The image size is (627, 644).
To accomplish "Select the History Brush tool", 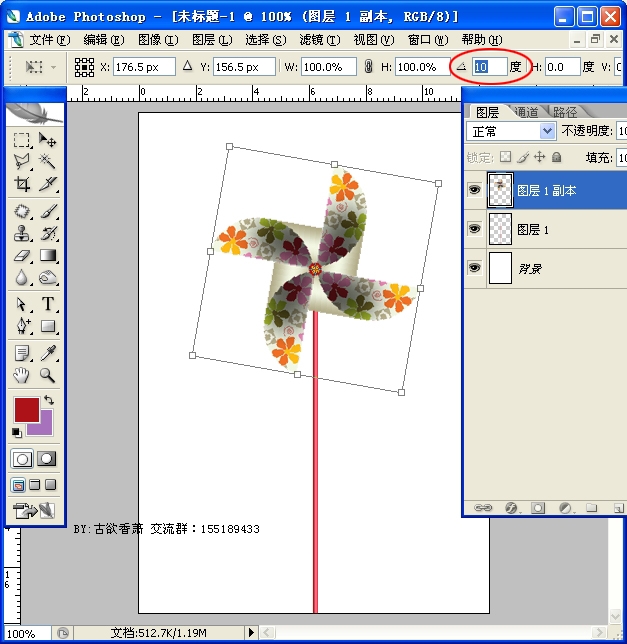I will (x=48, y=233).
